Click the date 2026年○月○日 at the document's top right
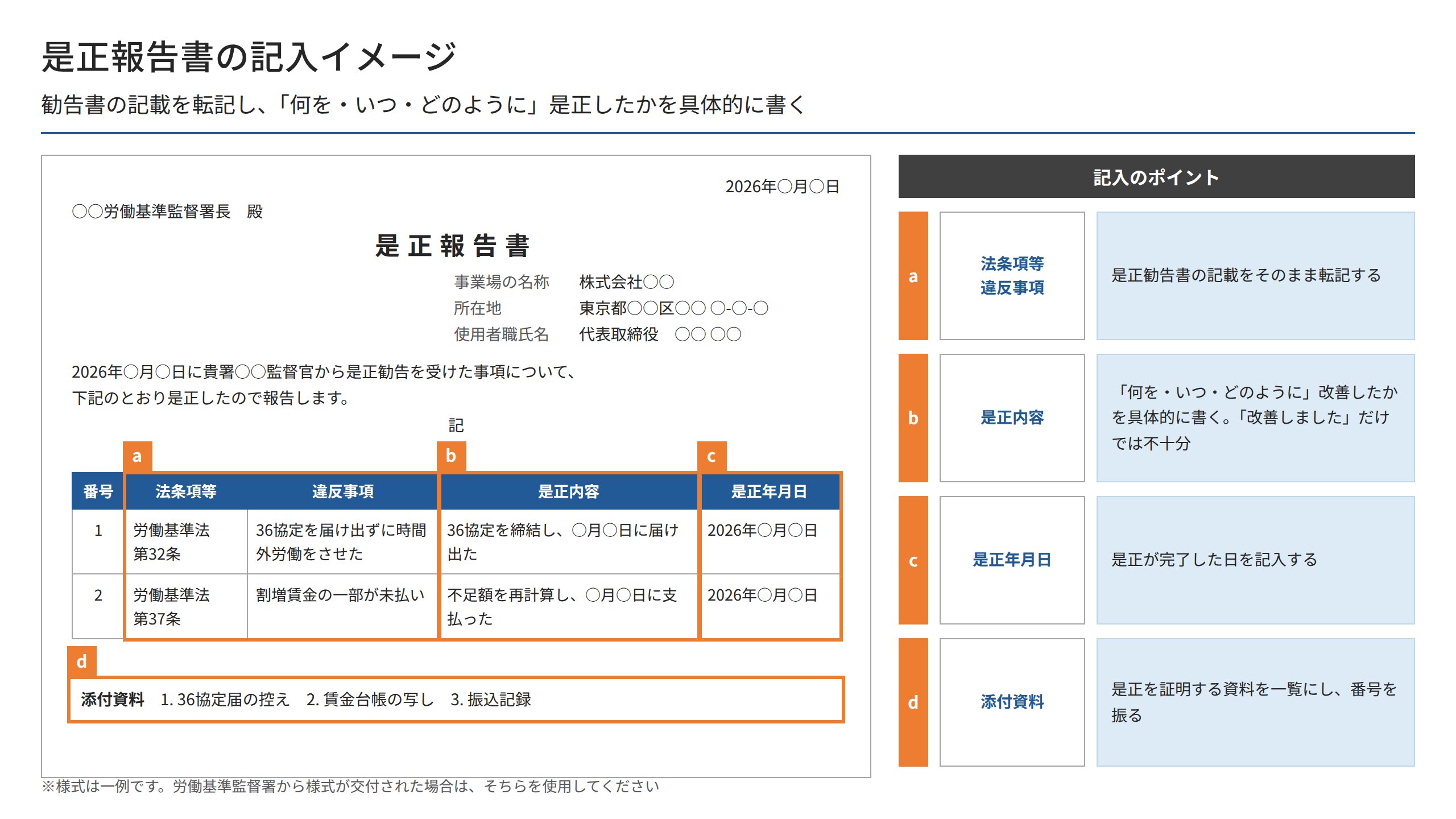Screen dimensions: 1456x819 782,187
